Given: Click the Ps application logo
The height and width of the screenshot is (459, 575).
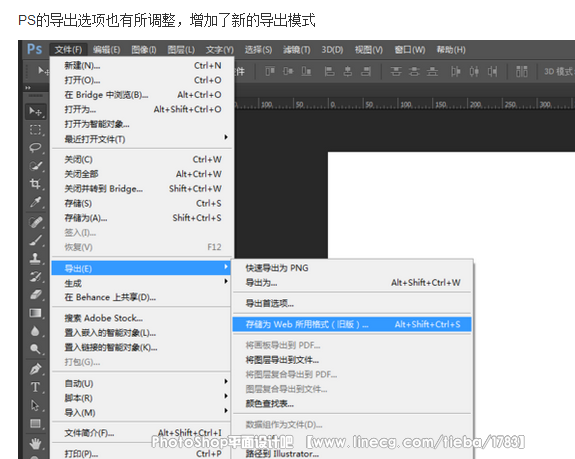Looking at the screenshot, I should [x=34, y=49].
